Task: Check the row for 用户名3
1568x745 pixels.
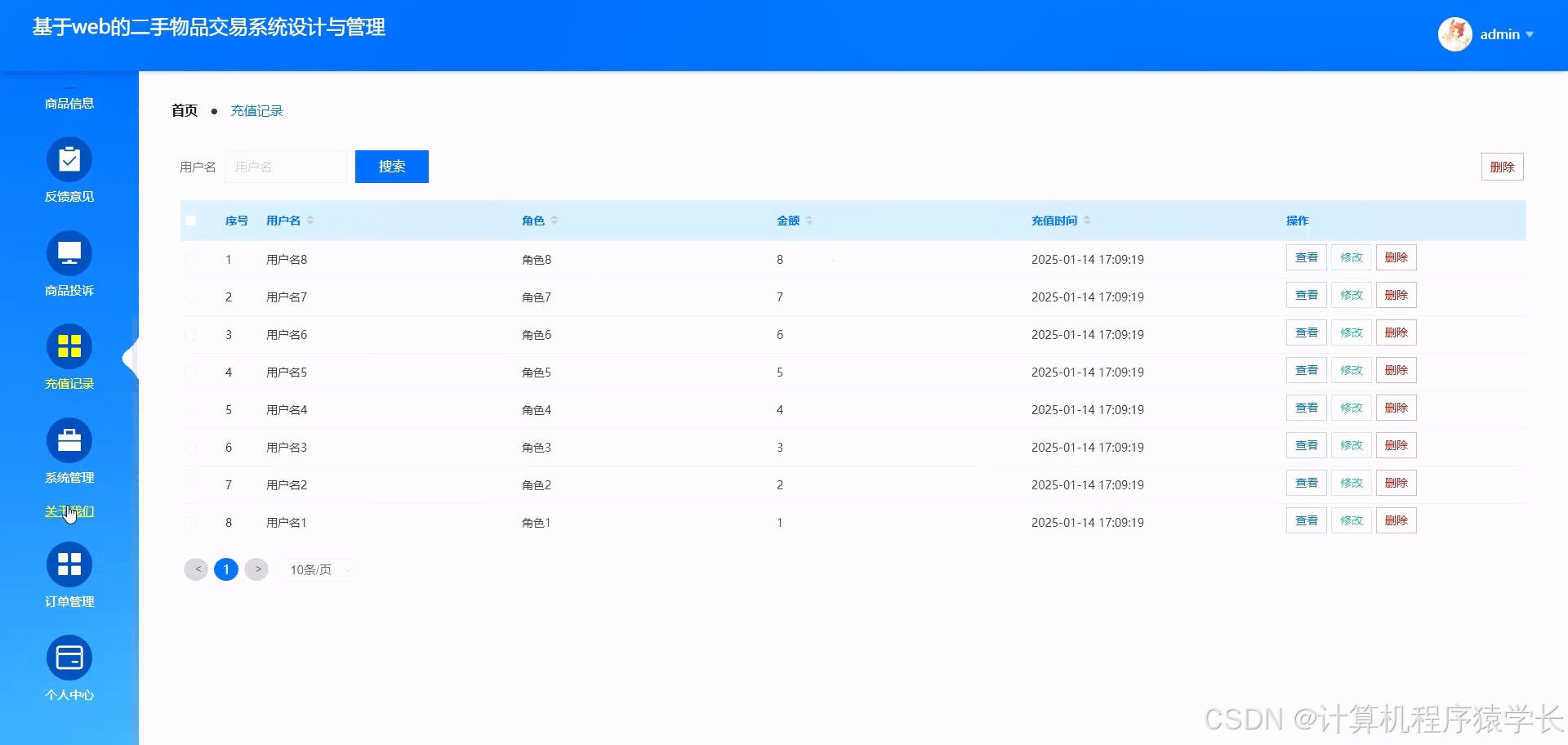Action: (x=190, y=448)
